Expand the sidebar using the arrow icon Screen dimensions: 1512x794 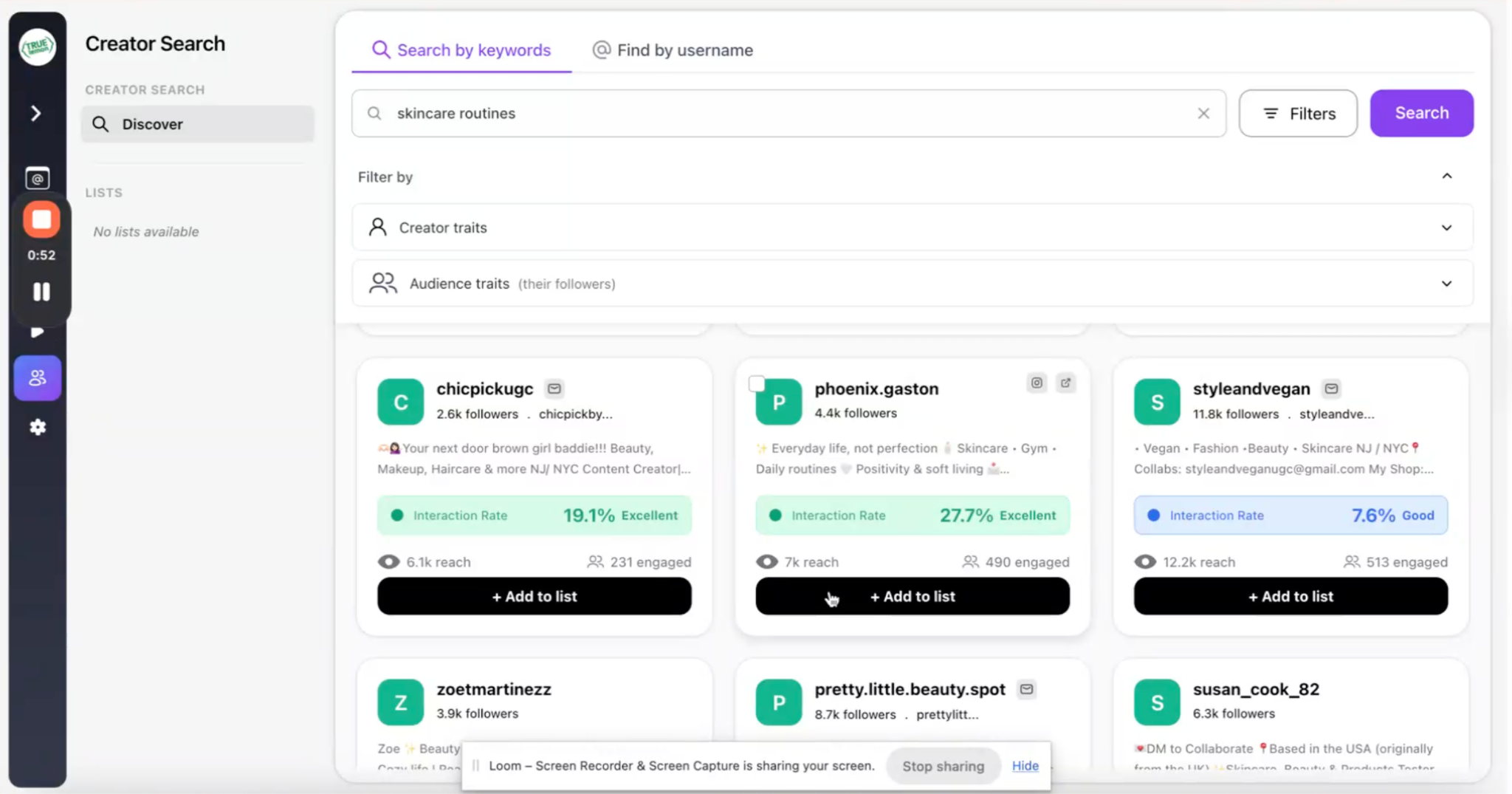point(35,113)
